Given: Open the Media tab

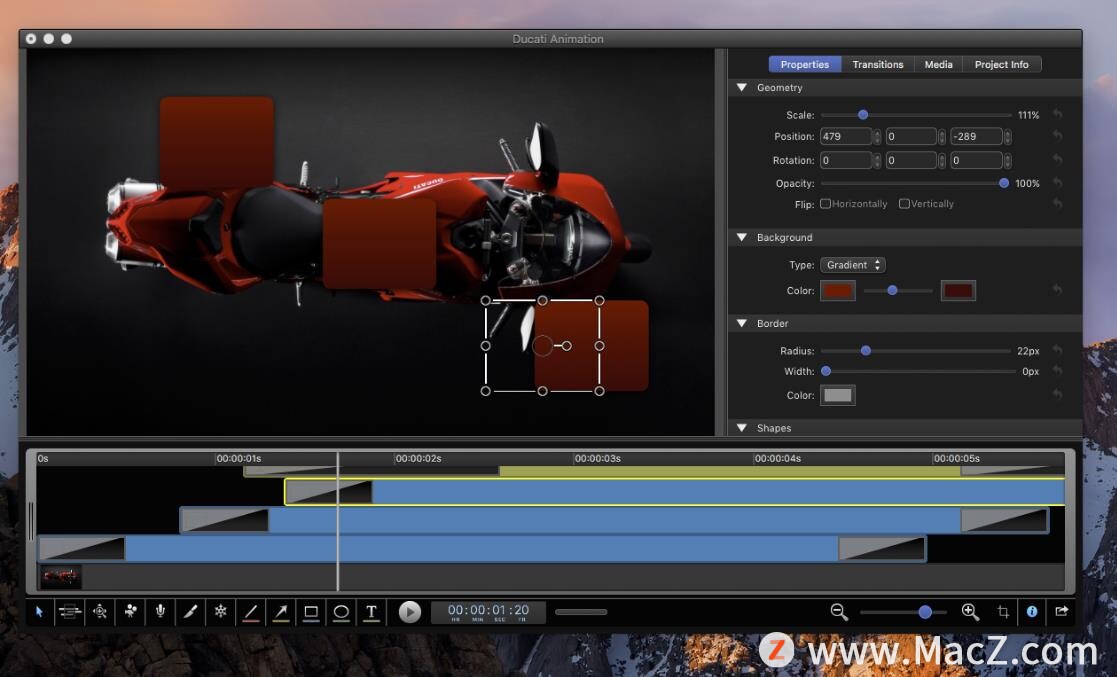Looking at the screenshot, I should (938, 64).
